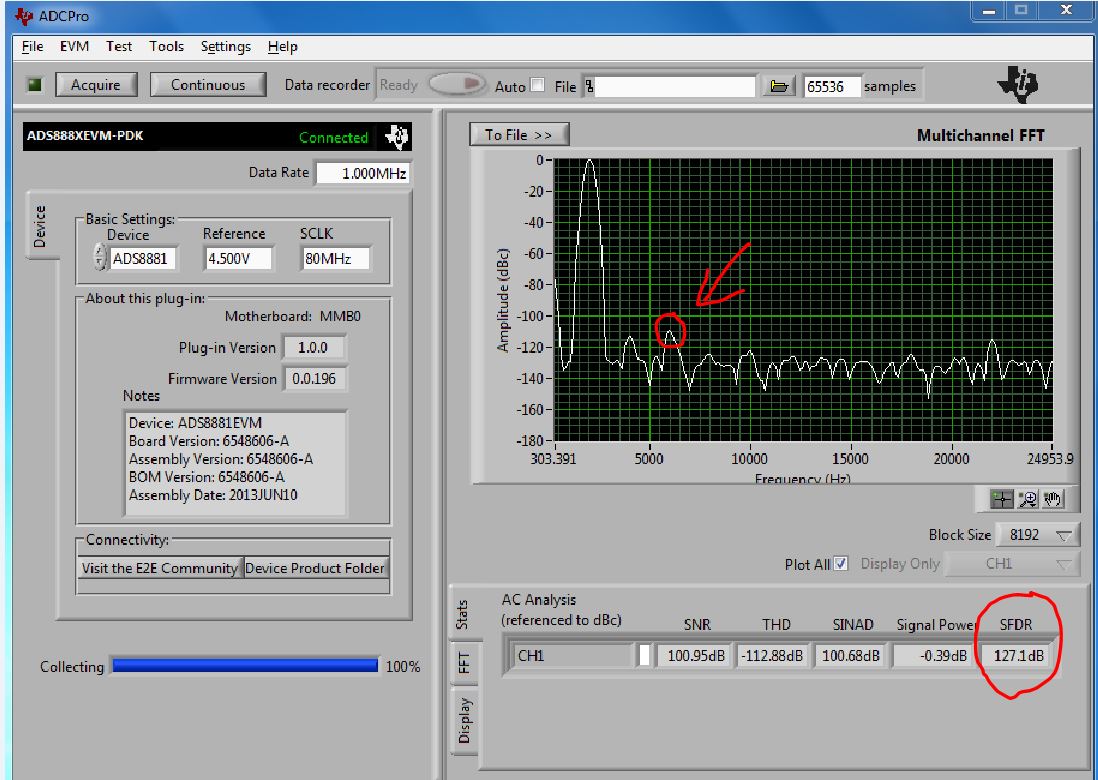
Task: Click the Motherboard: MMB0 text
Action: pos(293,316)
